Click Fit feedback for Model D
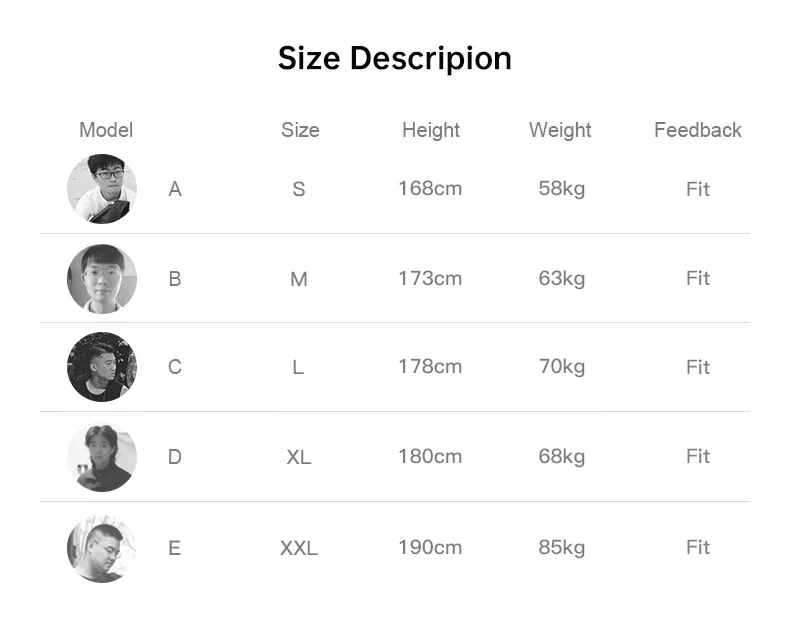Screen dimensions: 790x636 pyautogui.click(x=698, y=457)
